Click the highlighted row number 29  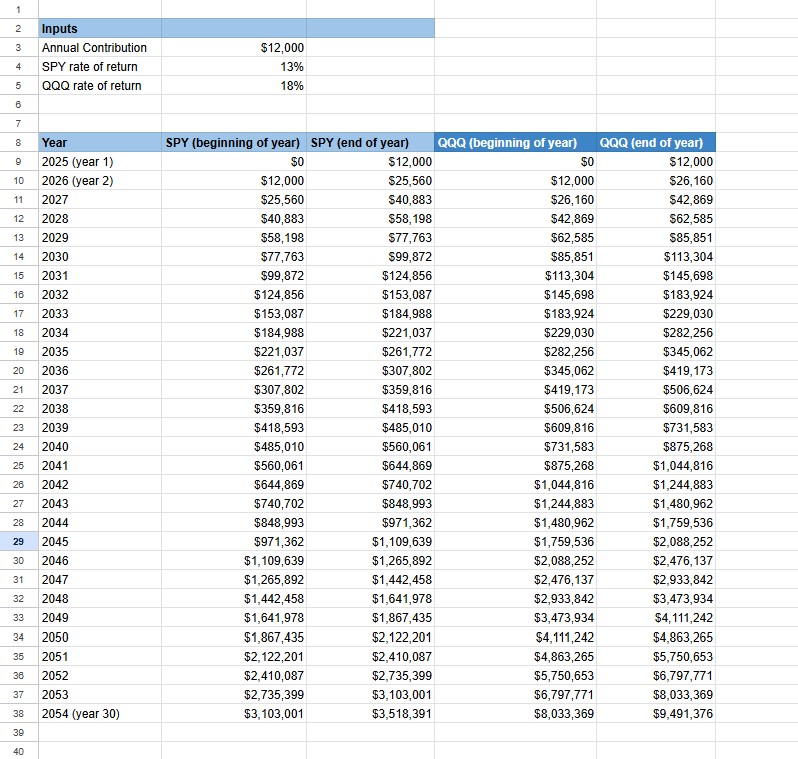[18, 542]
